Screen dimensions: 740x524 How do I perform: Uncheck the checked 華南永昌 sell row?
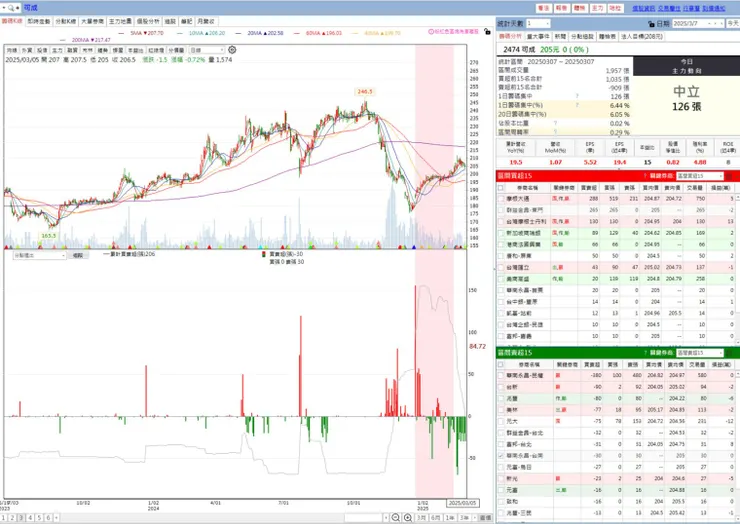501,456
